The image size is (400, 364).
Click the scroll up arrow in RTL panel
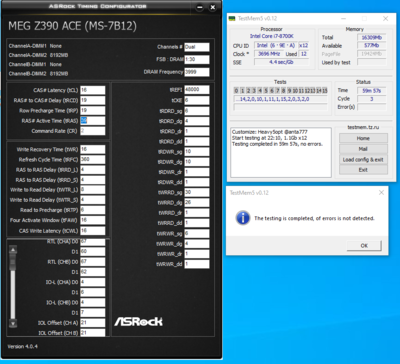(13, 249)
